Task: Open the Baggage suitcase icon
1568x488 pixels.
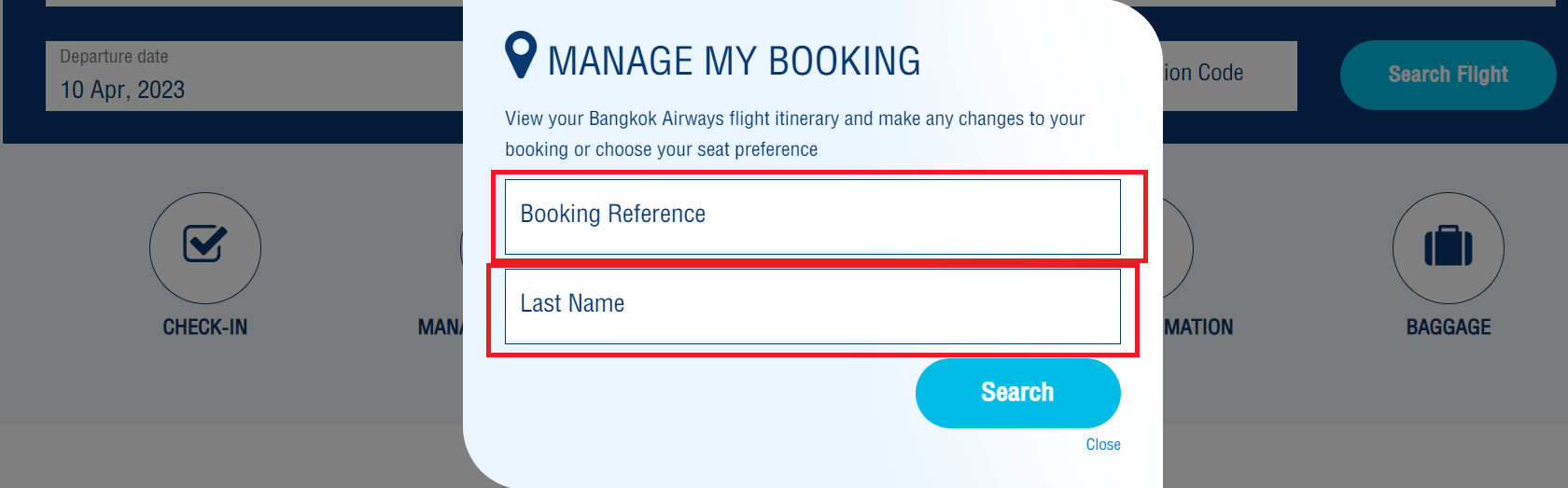Action: coord(1448,247)
